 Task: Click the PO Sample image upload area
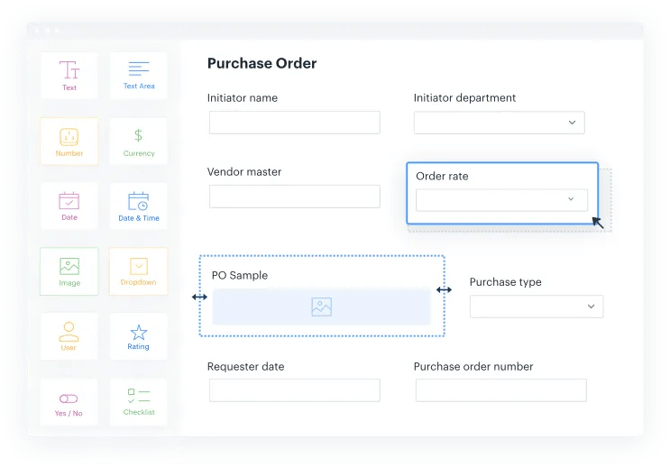(321, 307)
